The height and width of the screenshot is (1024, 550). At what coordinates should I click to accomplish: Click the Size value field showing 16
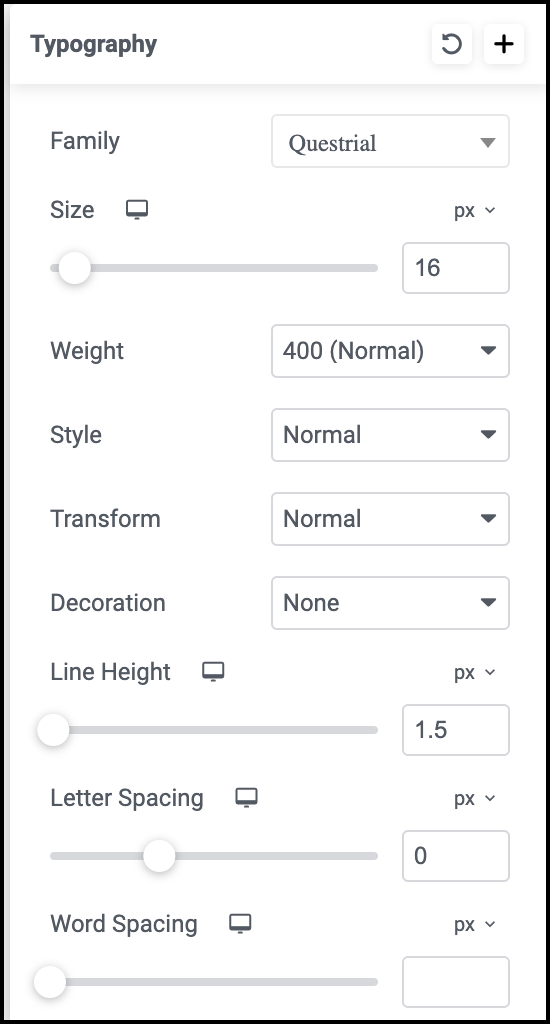point(456,268)
